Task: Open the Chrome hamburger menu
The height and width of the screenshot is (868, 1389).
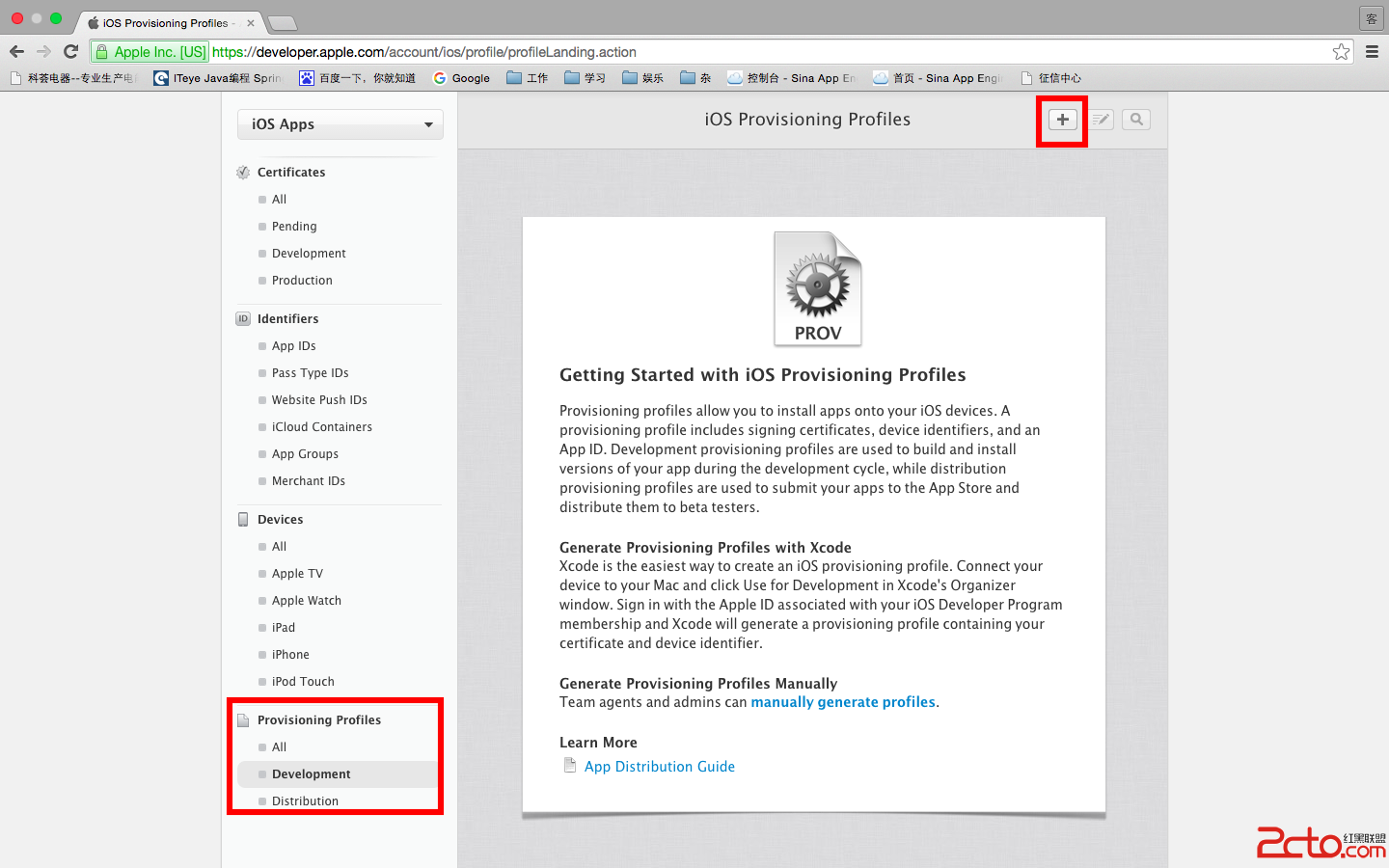Action: [x=1372, y=52]
